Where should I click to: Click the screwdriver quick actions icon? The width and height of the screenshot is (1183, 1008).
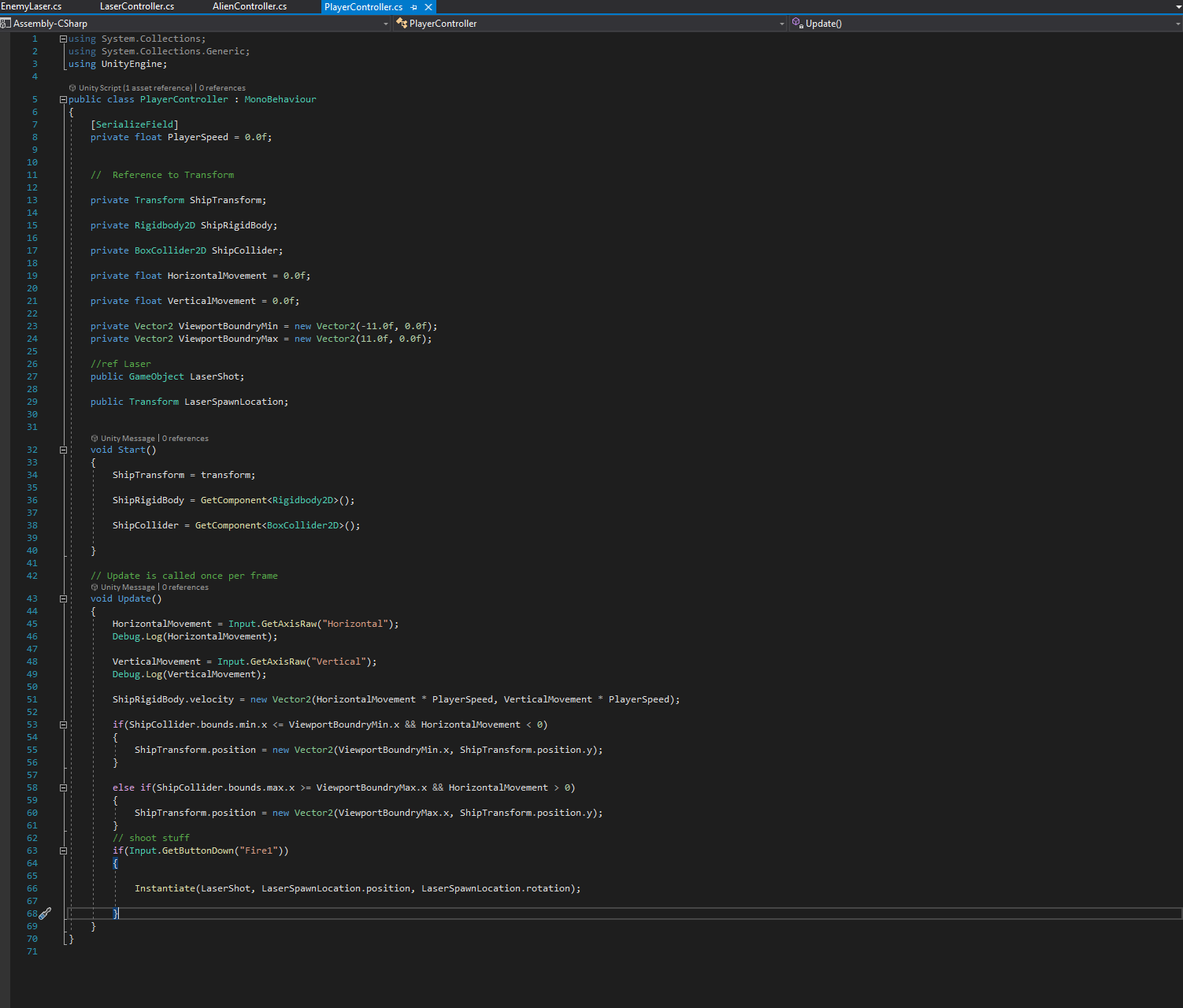(45, 913)
